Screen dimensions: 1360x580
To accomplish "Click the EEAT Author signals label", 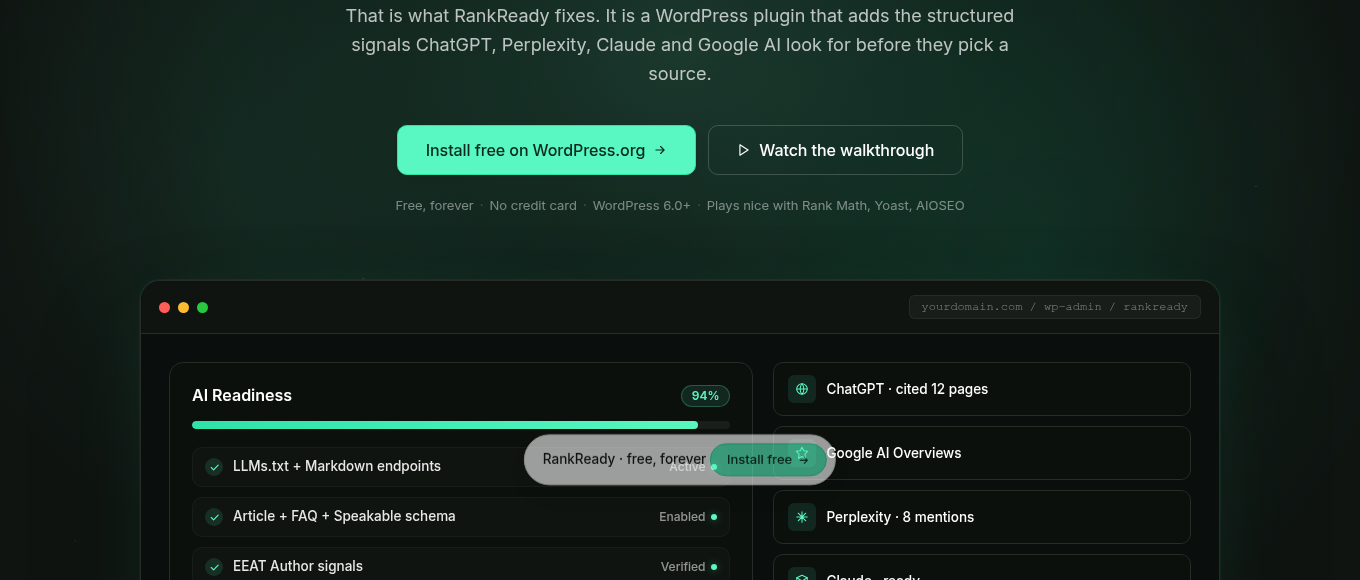I will click(x=298, y=566).
